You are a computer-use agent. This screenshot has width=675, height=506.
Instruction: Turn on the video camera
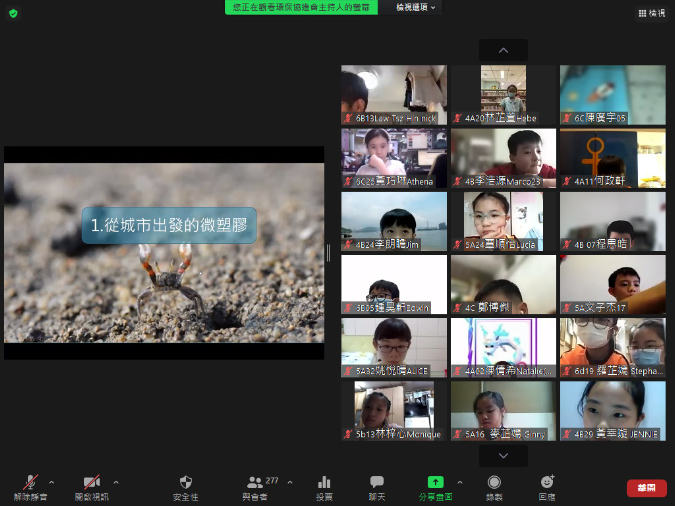(x=92, y=485)
